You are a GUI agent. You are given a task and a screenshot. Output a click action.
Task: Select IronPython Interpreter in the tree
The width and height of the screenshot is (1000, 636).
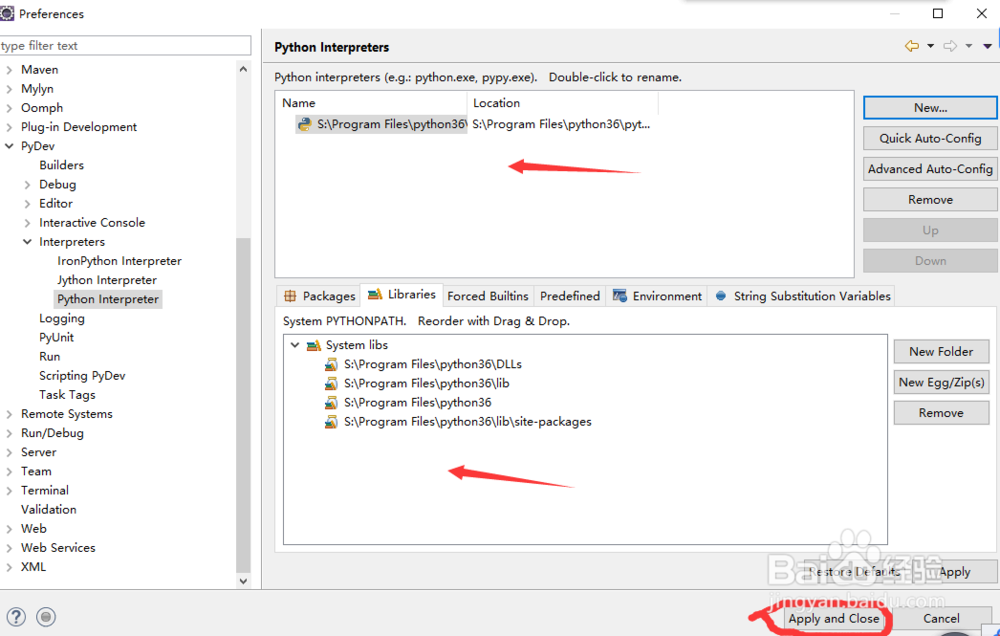119,261
